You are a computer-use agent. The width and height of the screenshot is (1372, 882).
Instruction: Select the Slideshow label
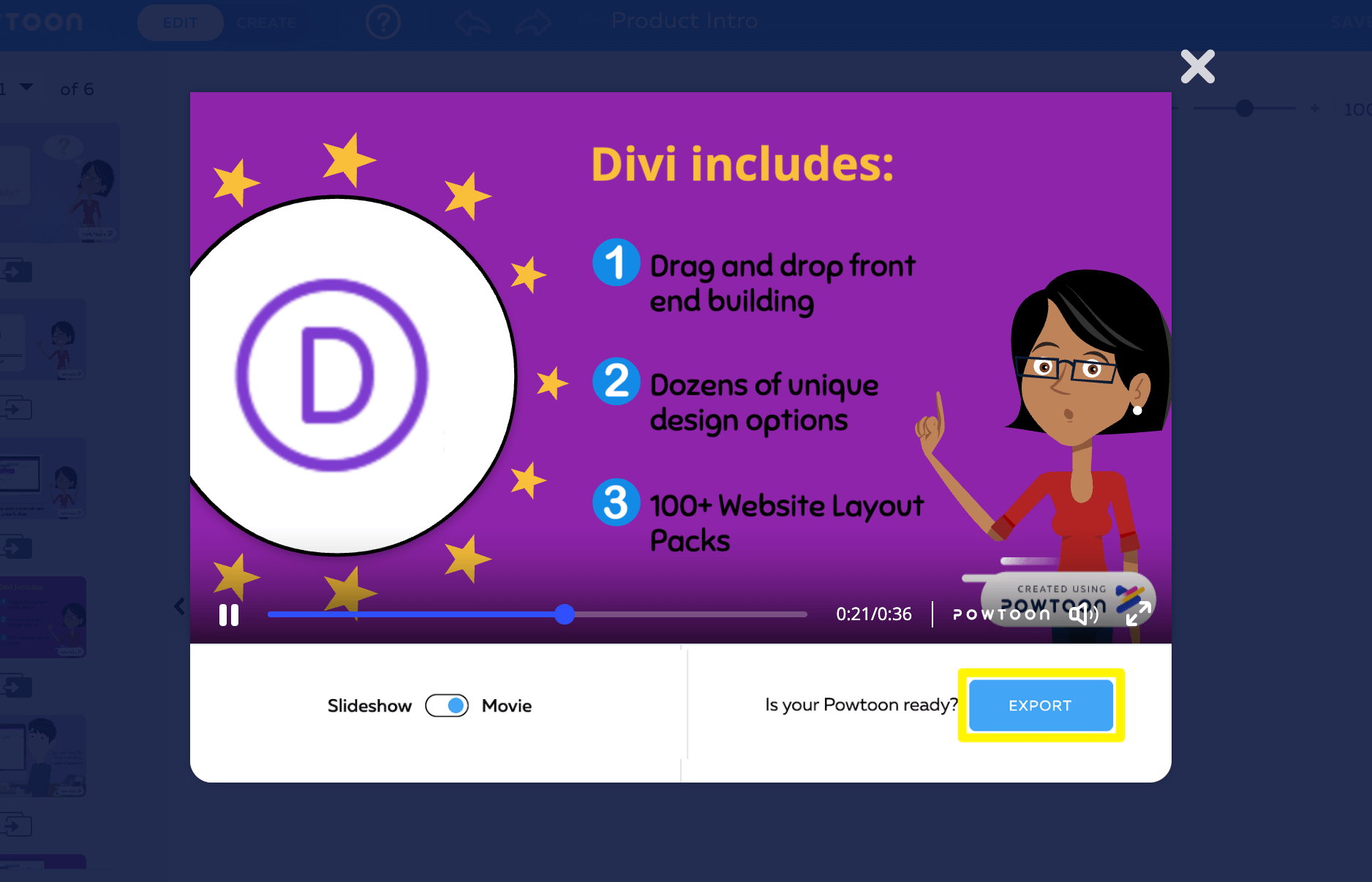pyautogui.click(x=369, y=706)
